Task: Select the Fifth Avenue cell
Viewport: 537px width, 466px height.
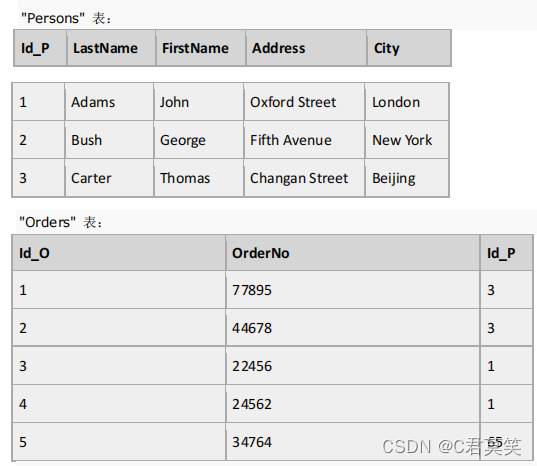Action: [x=304, y=140]
